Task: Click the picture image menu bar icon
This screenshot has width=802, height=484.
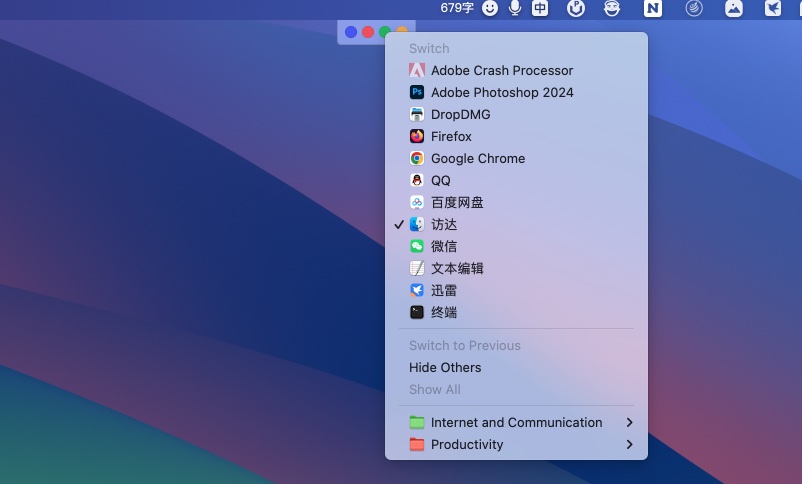Action: [733, 8]
